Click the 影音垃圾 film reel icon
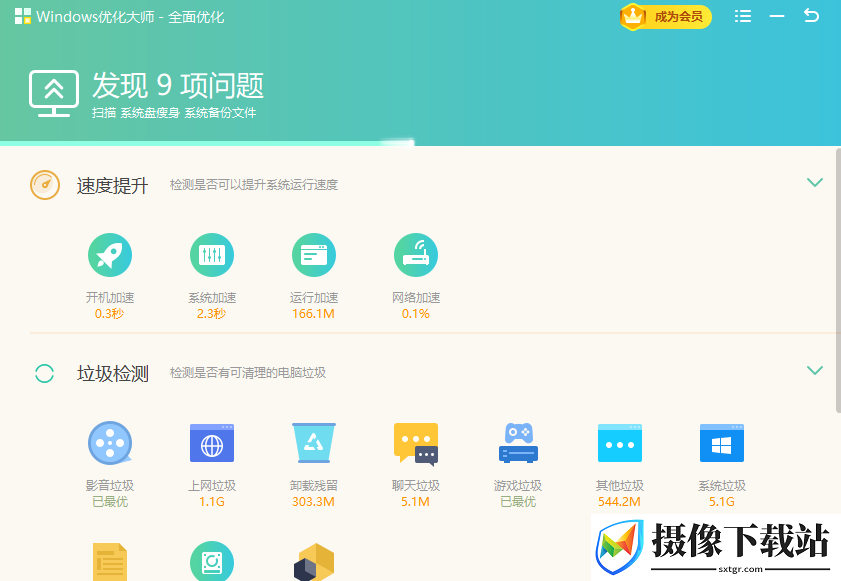 click(x=110, y=443)
